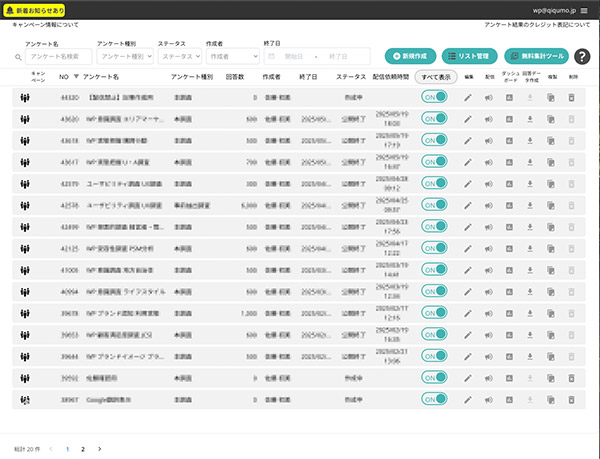
Task: Expand the アンケート種別 filter dropdown
Action: pos(124,57)
